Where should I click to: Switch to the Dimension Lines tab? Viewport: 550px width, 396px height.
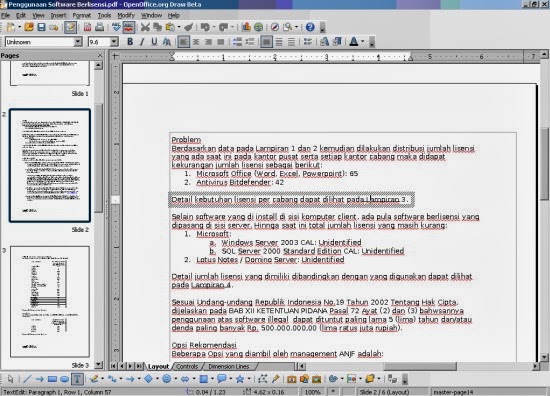pos(229,366)
